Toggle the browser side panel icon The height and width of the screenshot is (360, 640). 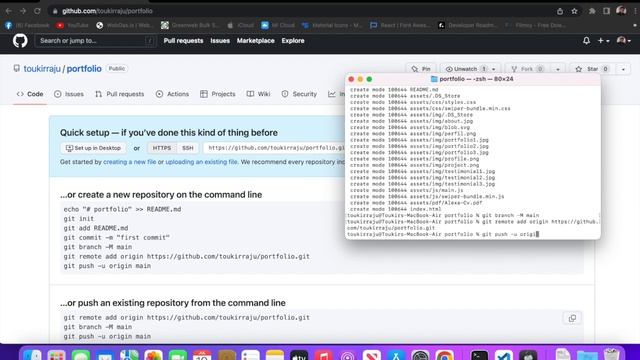607,11
